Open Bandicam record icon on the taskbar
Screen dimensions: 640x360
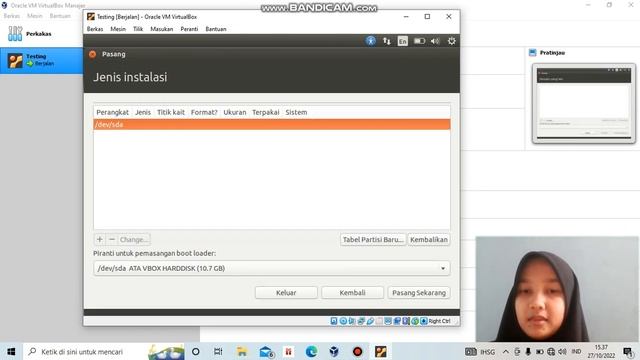tap(358, 351)
